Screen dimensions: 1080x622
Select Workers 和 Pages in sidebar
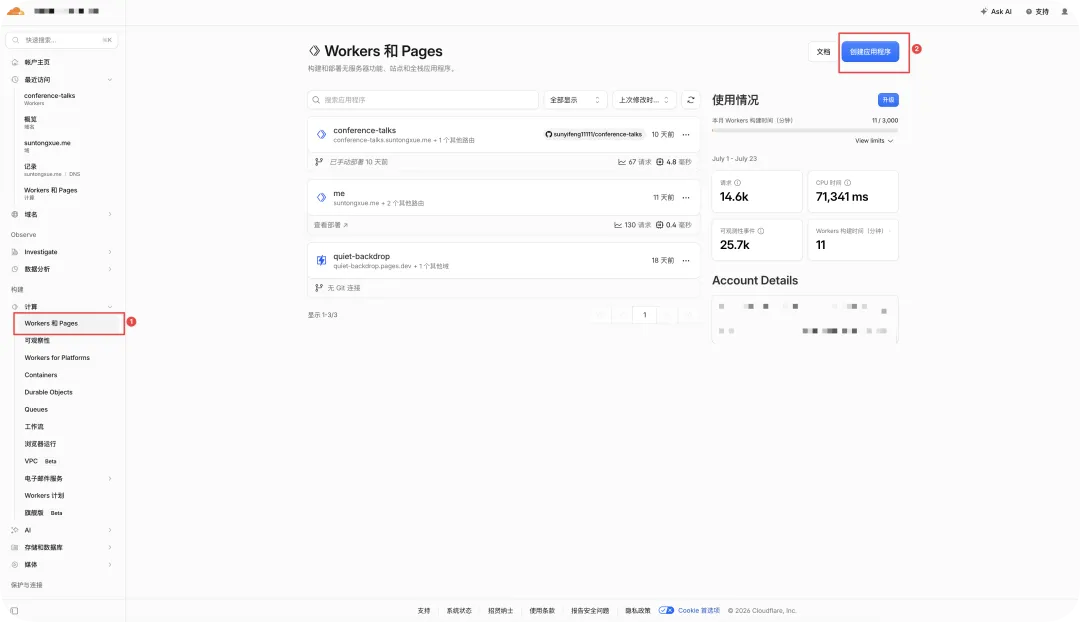click(69, 323)
